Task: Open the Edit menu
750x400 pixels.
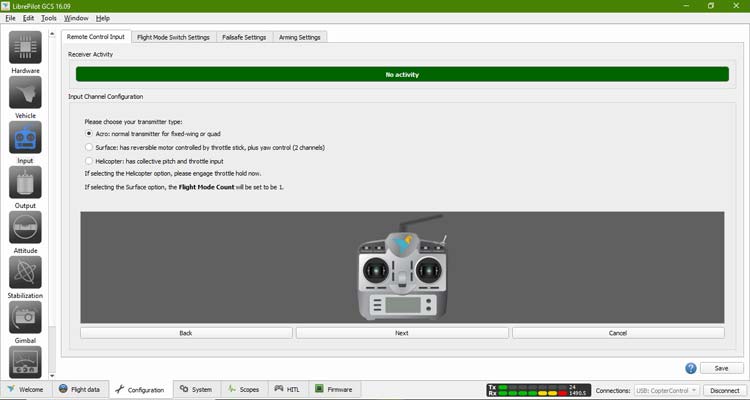Action: (28, 18)
